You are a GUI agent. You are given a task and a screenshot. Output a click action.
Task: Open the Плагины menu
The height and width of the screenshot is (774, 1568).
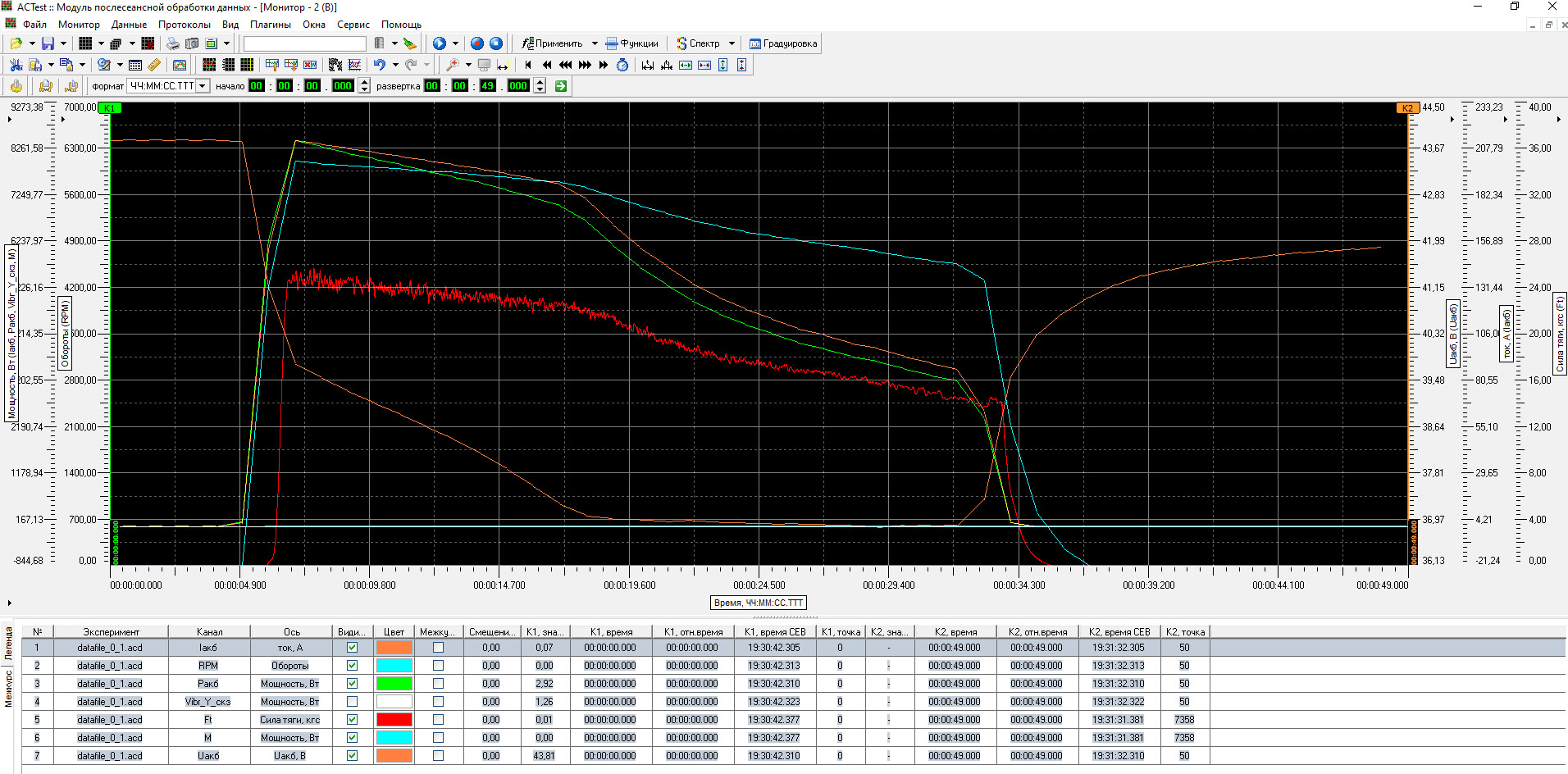(x=271, y=24)
